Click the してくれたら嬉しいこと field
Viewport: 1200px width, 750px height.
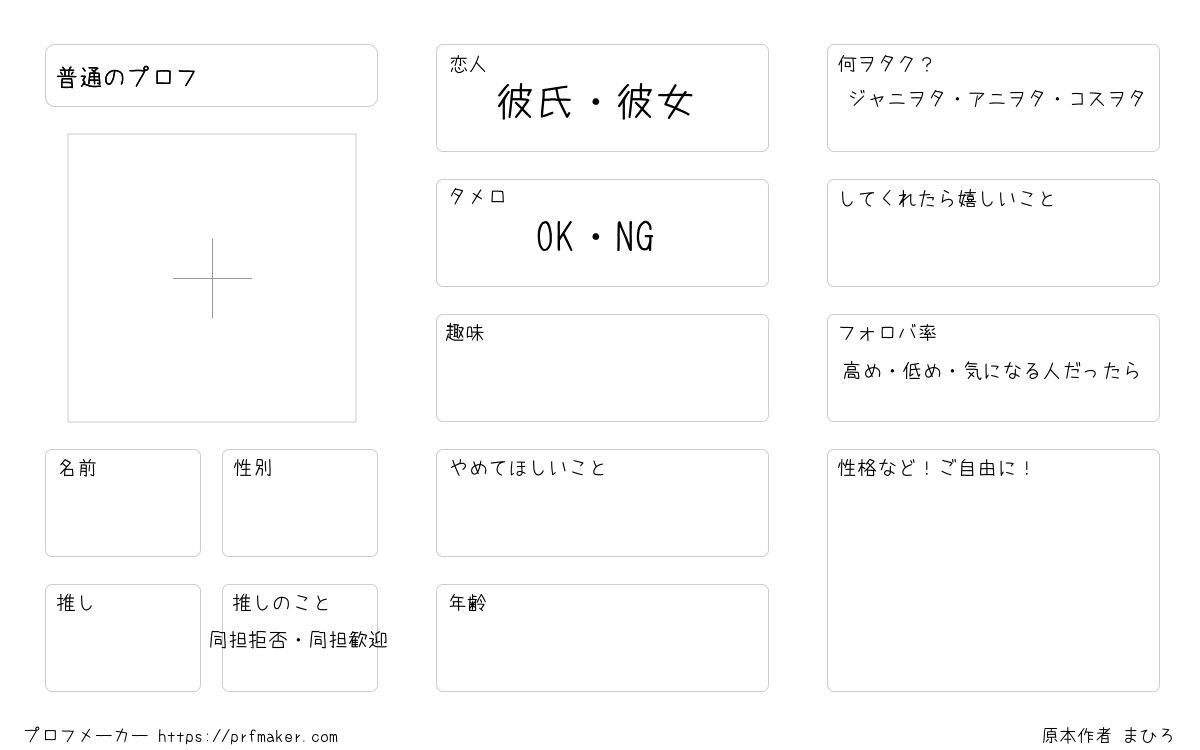pos(993,233)
